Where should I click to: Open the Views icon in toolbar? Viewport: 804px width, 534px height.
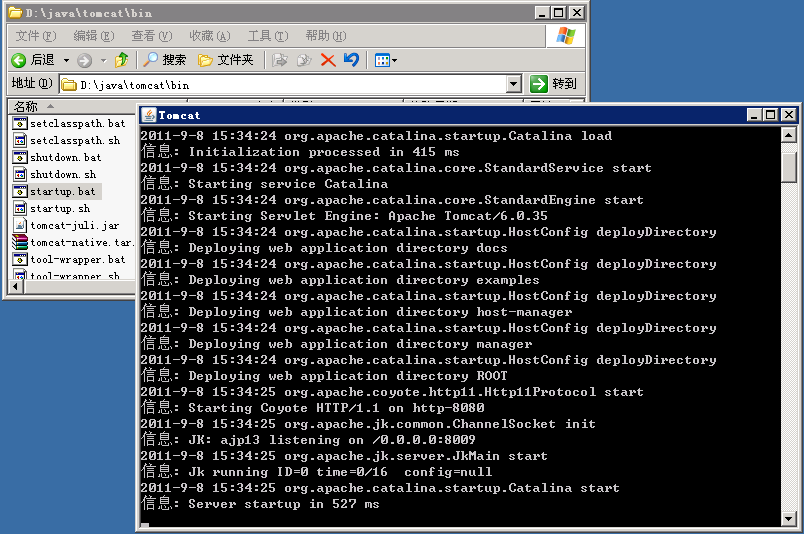click(382, 61)
